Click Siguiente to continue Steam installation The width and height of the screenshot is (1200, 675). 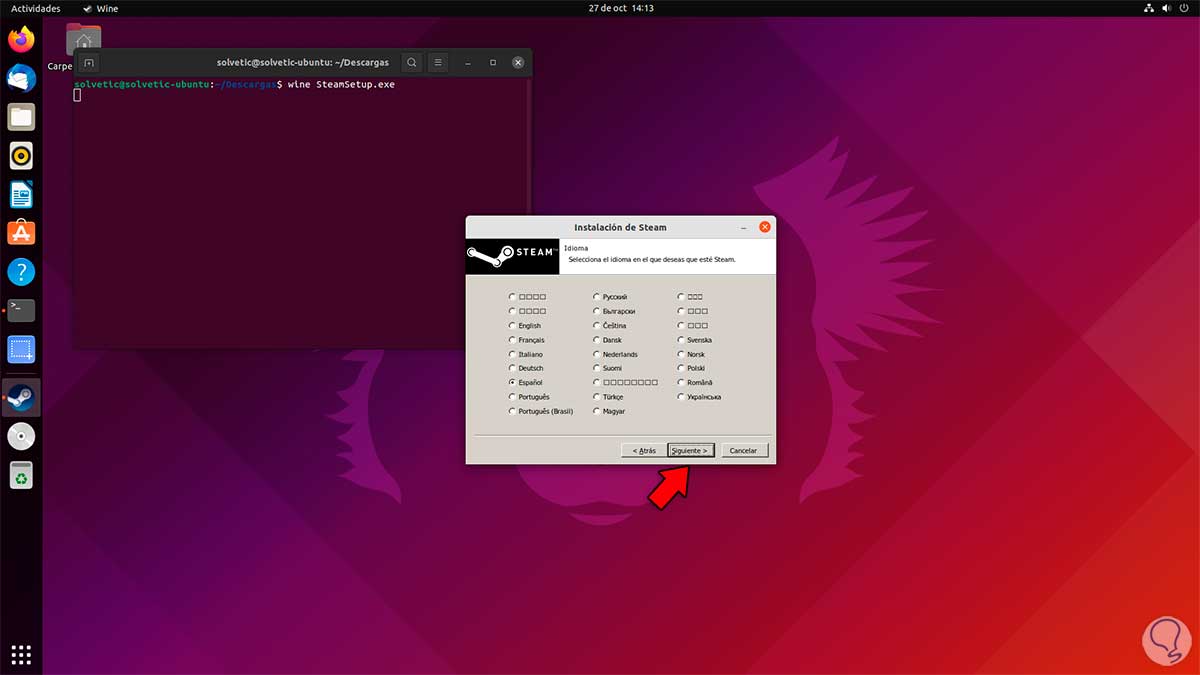point(690,450)
